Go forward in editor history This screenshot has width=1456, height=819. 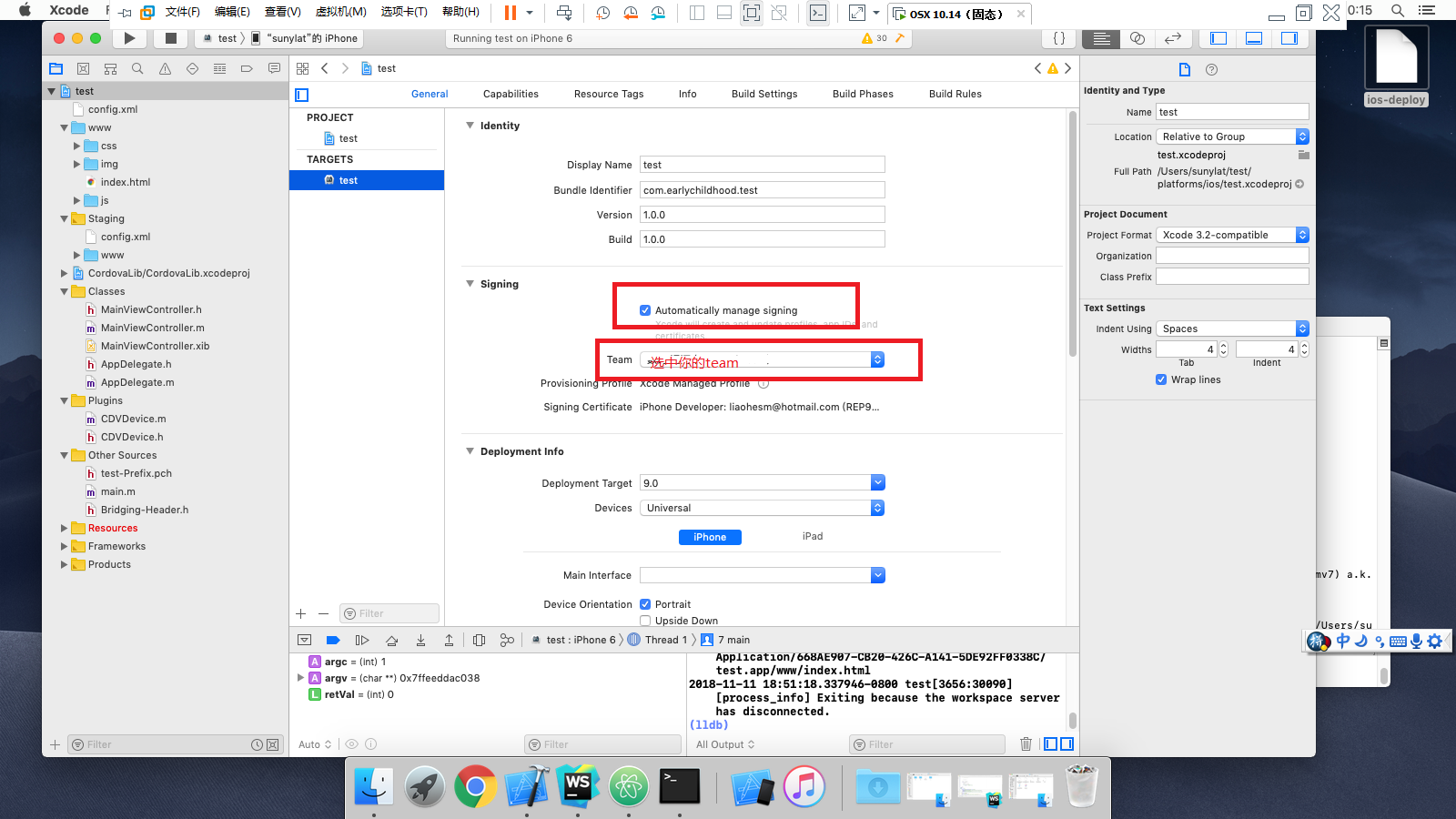(345, 68)
